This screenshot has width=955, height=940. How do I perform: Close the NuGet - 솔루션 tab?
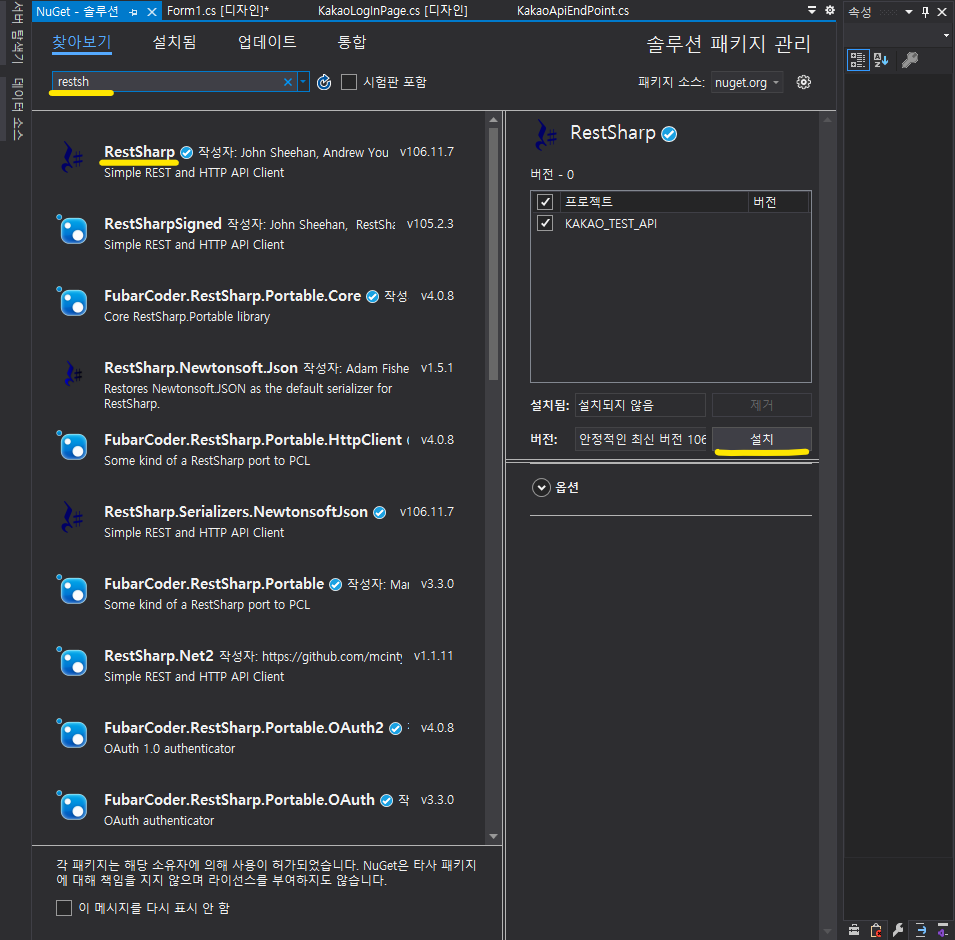click(x=152, y=12)
